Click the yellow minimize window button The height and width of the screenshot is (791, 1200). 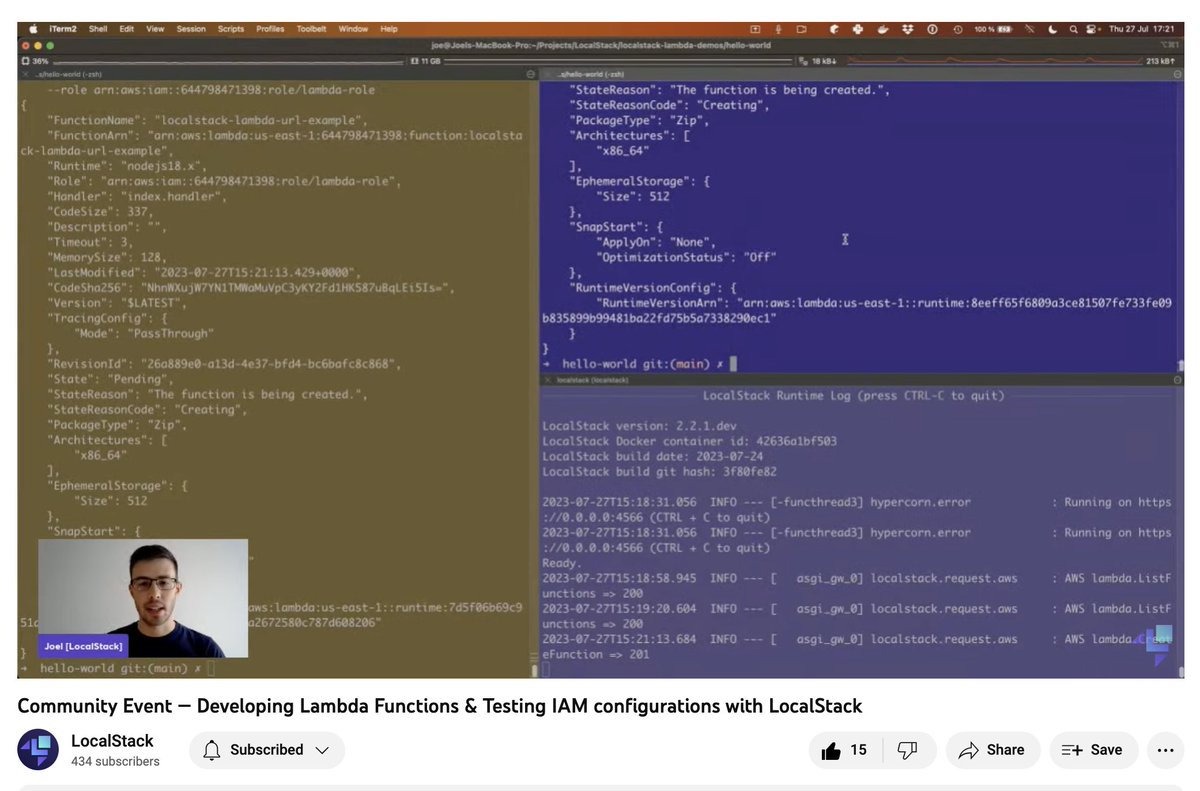(x=37, y=46)
